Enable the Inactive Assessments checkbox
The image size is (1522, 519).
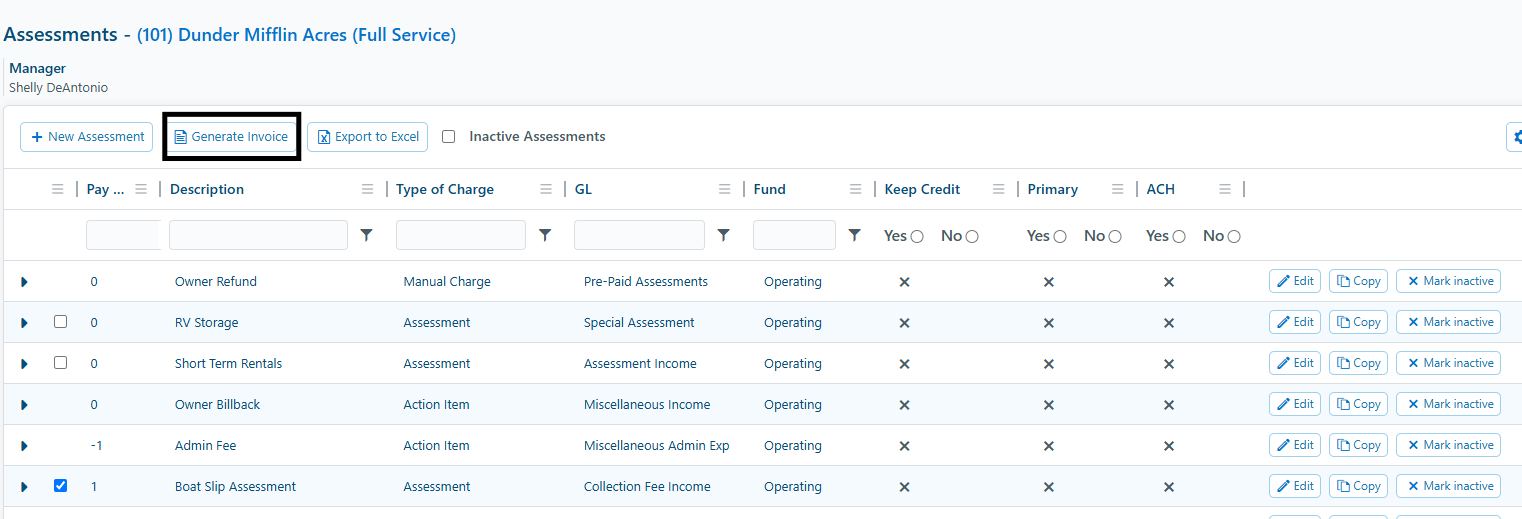(x=449, y=137)
